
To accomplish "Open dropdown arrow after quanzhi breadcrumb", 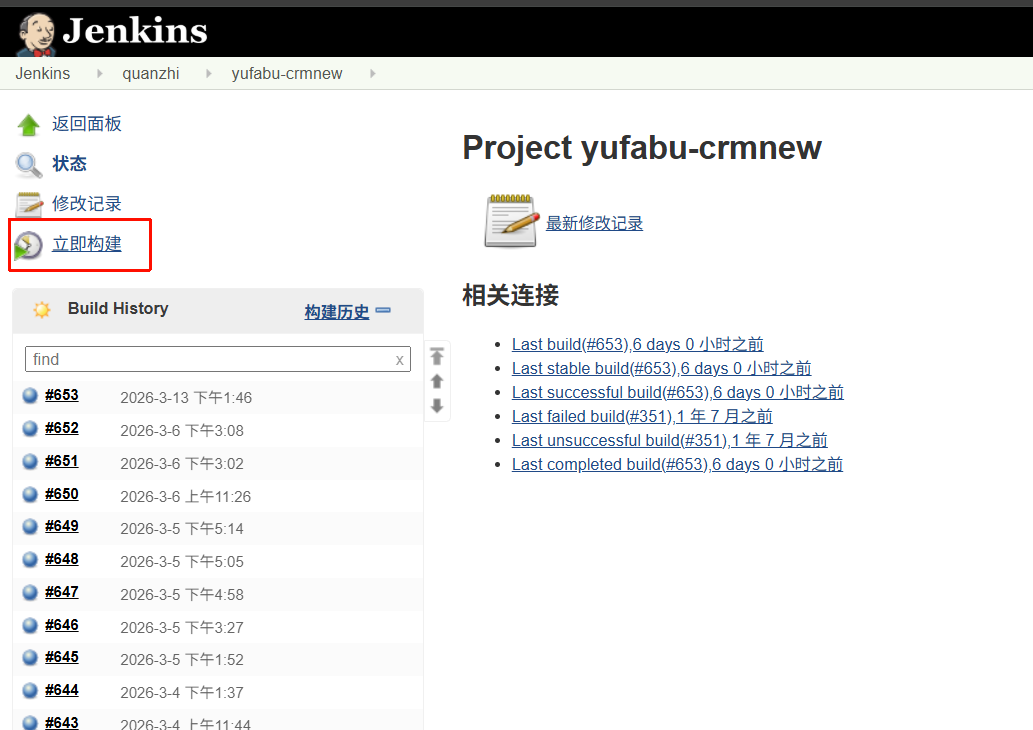I will pos(208,74).
